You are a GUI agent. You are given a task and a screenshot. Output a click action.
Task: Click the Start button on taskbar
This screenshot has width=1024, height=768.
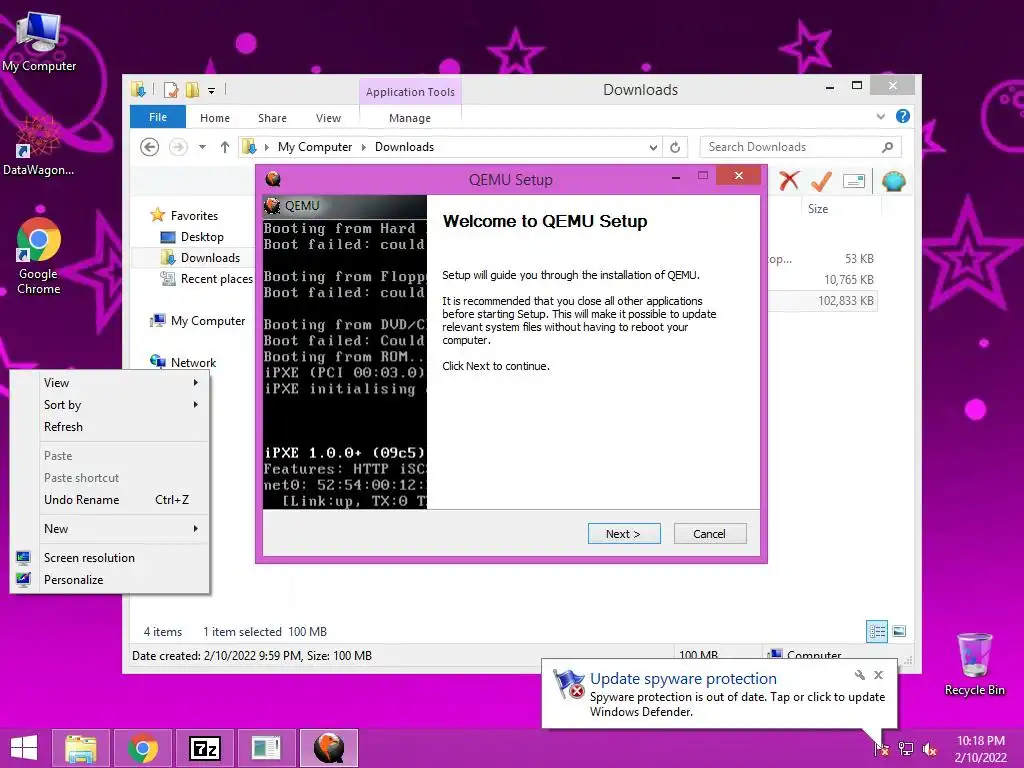(24, 748)
